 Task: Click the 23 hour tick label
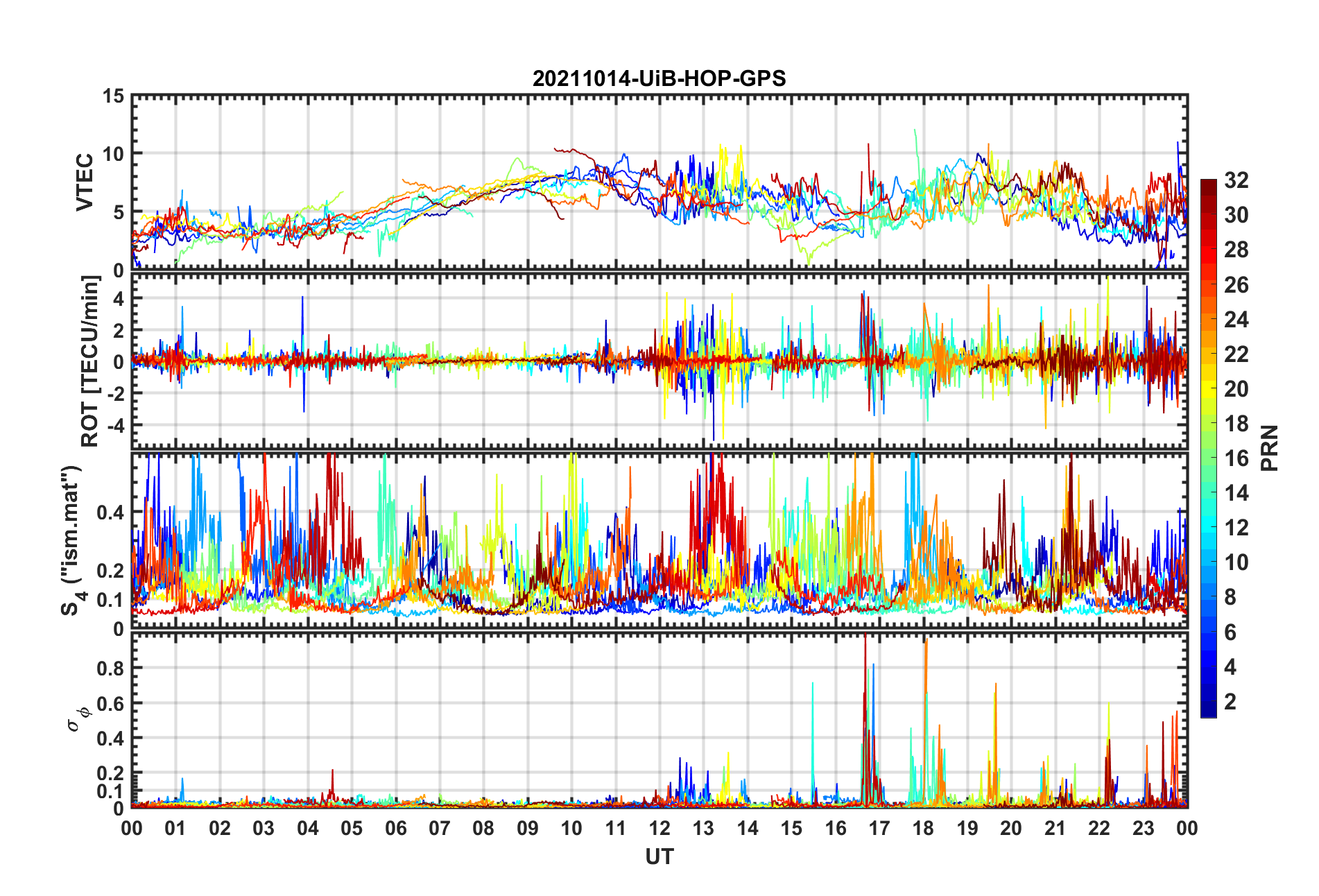[1144, 828]
